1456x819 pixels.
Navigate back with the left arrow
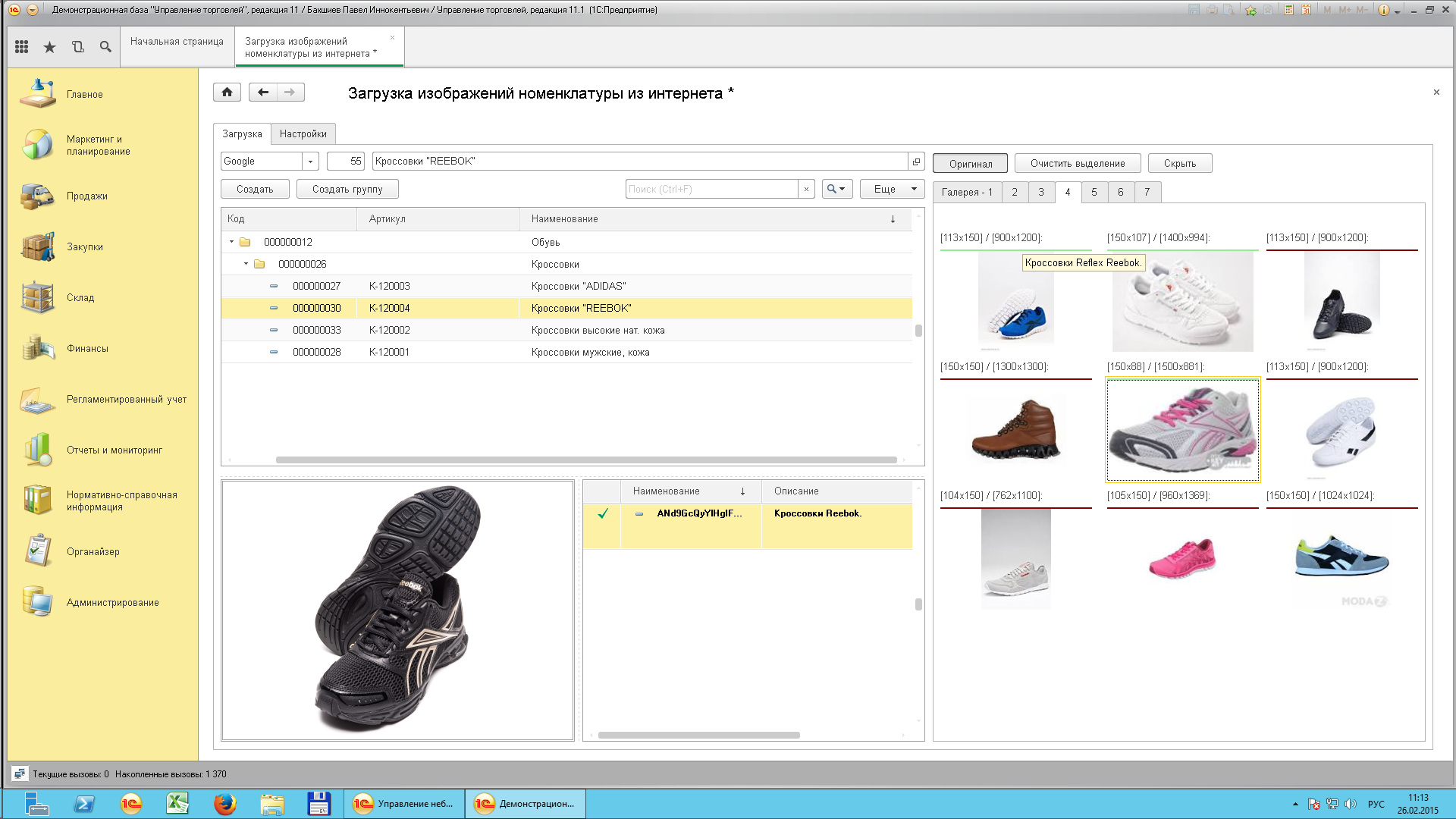click(x=262, y=93)
